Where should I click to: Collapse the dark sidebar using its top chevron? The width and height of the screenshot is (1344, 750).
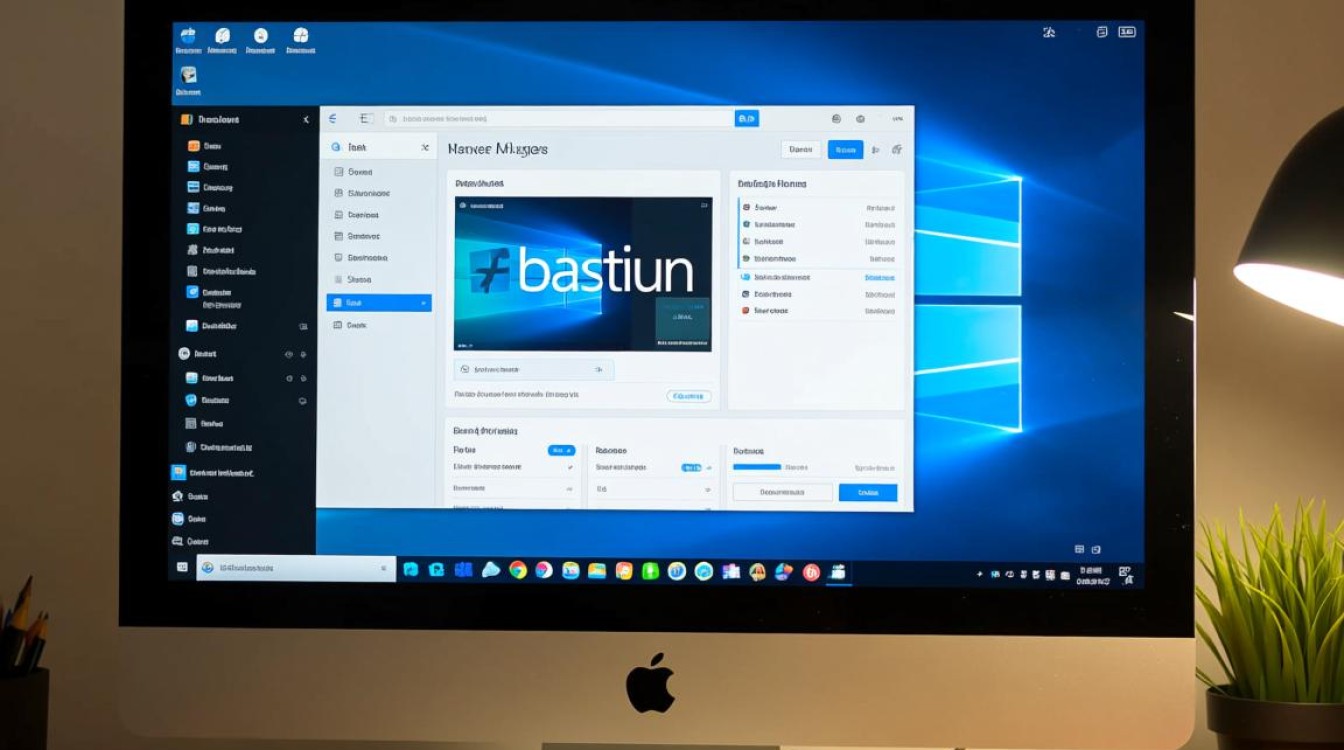[x=306, y=120]
